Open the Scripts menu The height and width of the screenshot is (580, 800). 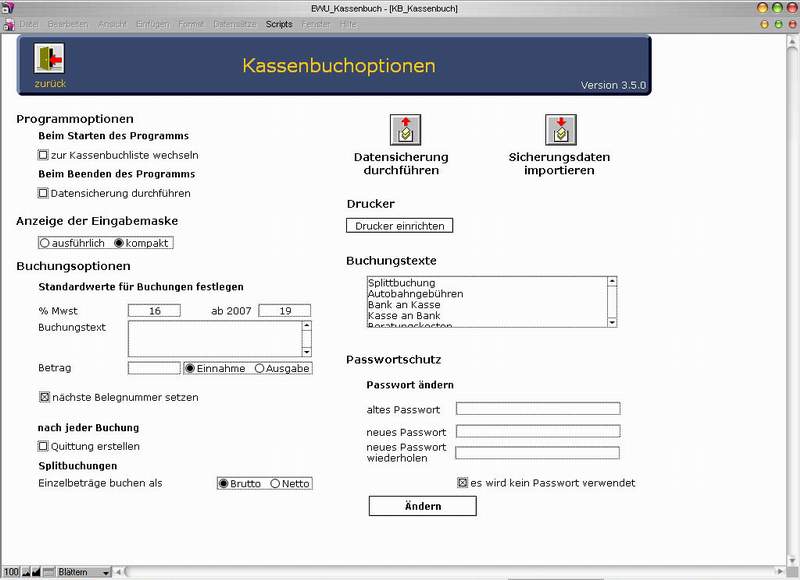click(x=279, y=24)
